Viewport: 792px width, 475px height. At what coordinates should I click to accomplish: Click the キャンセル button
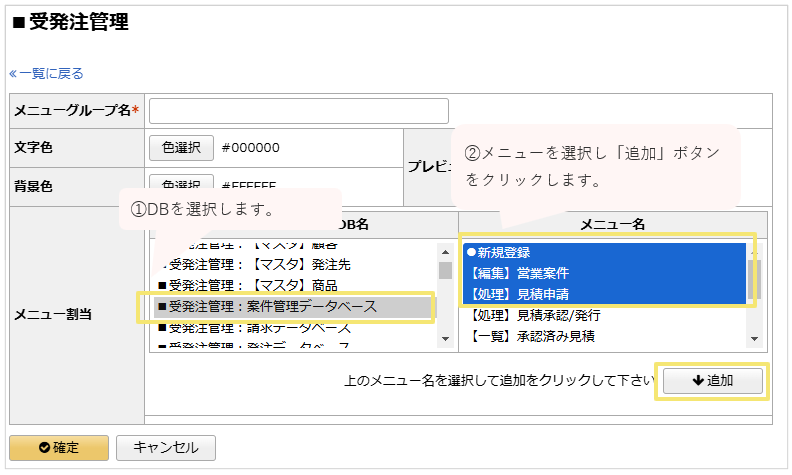[165, 447]
